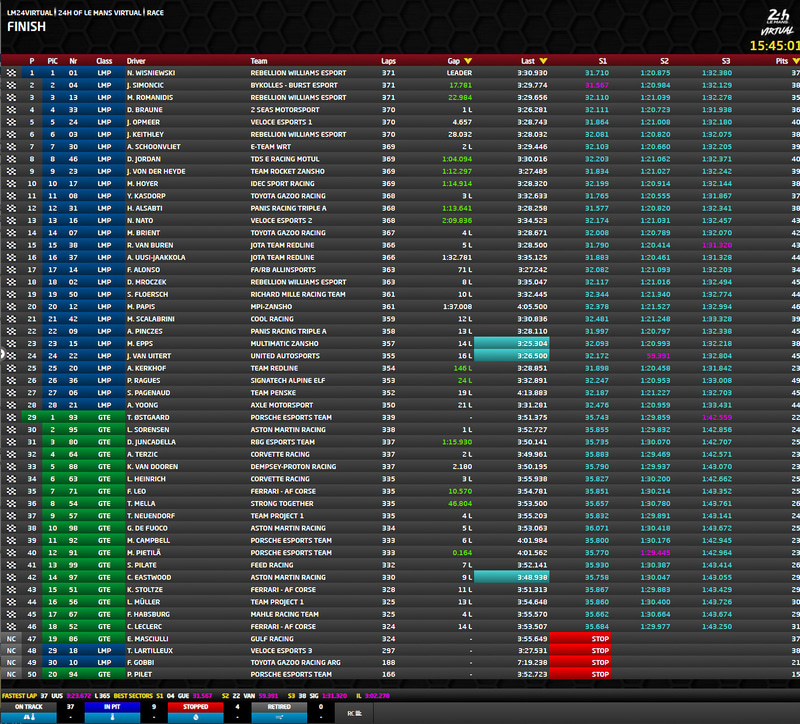Click the S2 column header
The image size is (800, 724).
click(664, 61)
